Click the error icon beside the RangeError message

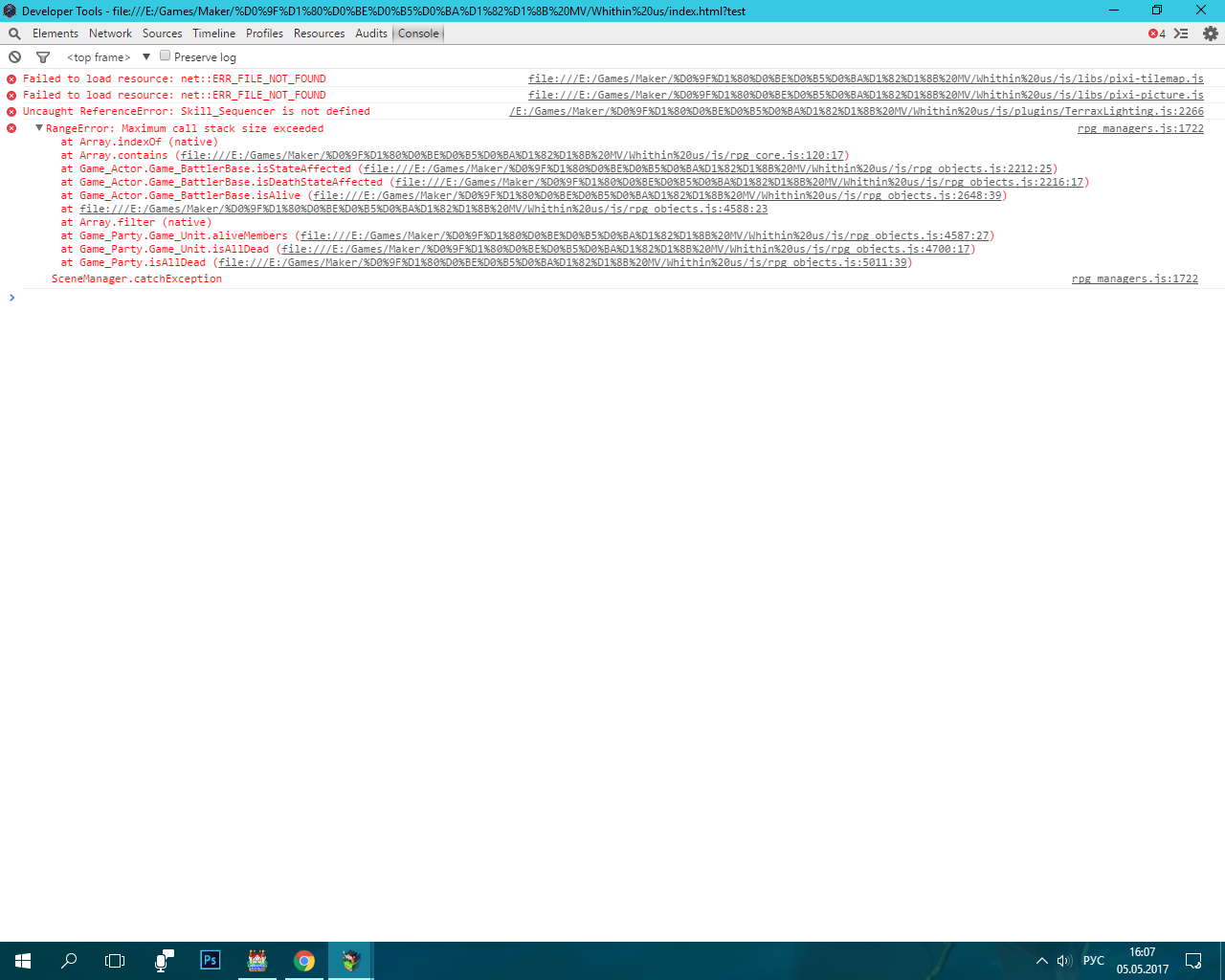pyautogui.click(x=11, y=128)
